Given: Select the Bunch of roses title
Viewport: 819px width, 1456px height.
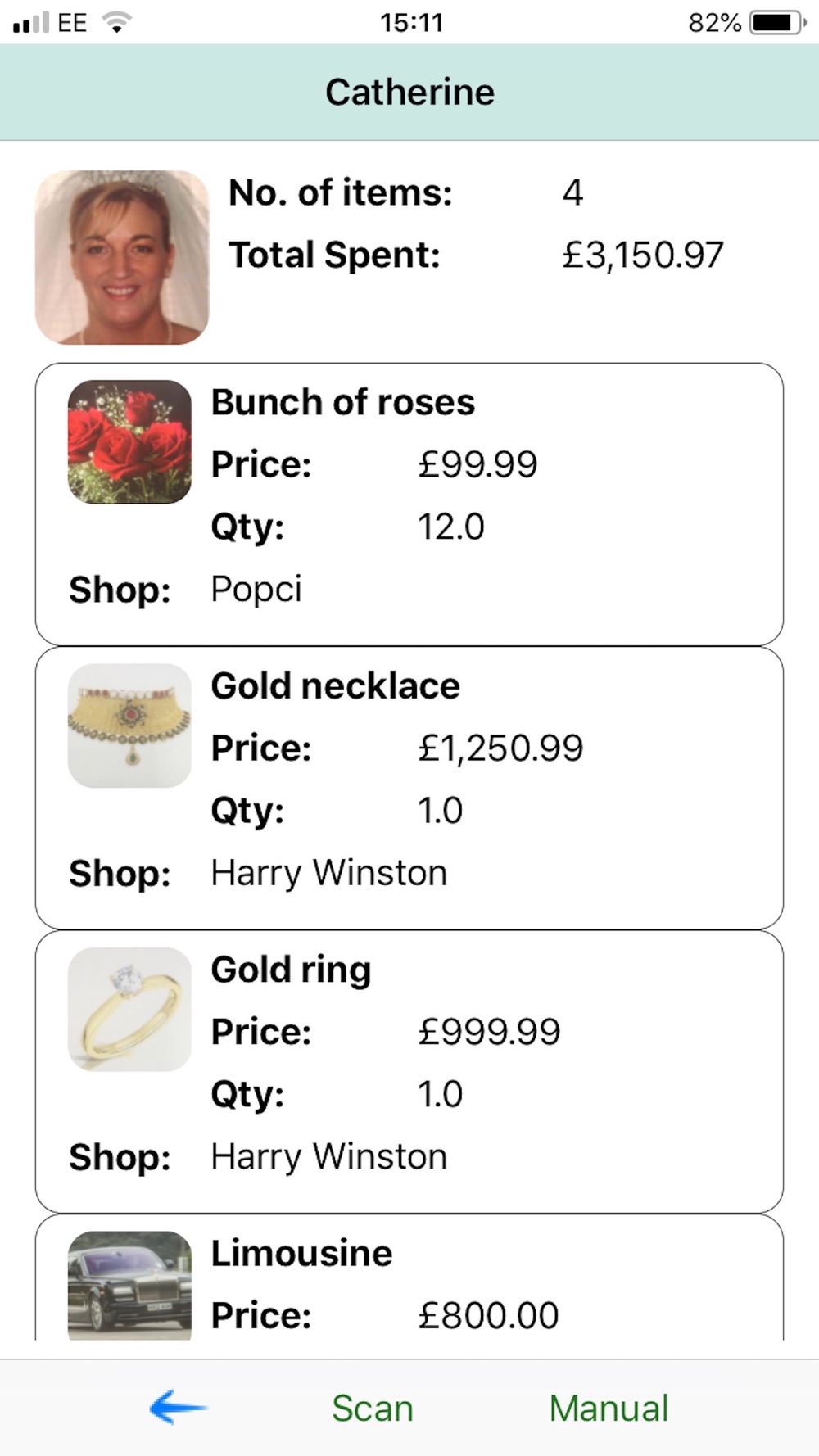Looking at the screenshot, I should point(342,402).
